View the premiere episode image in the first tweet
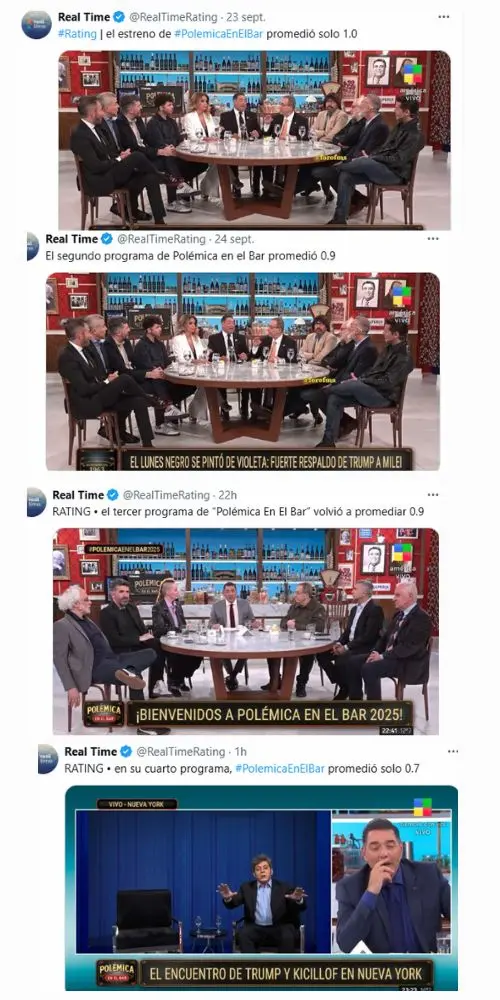This screenshot has height=1000, width=500. click(x=254, y=139)
